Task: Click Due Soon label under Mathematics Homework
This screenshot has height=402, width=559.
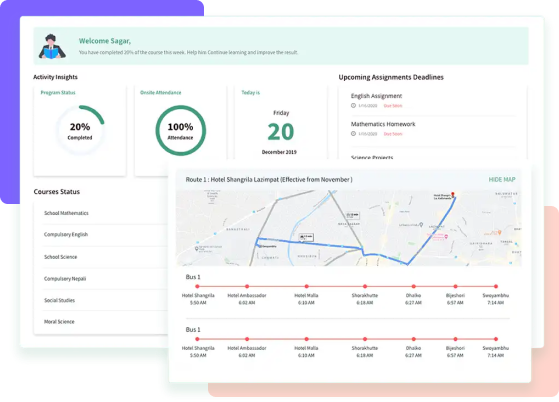Action: coord(393,134)
